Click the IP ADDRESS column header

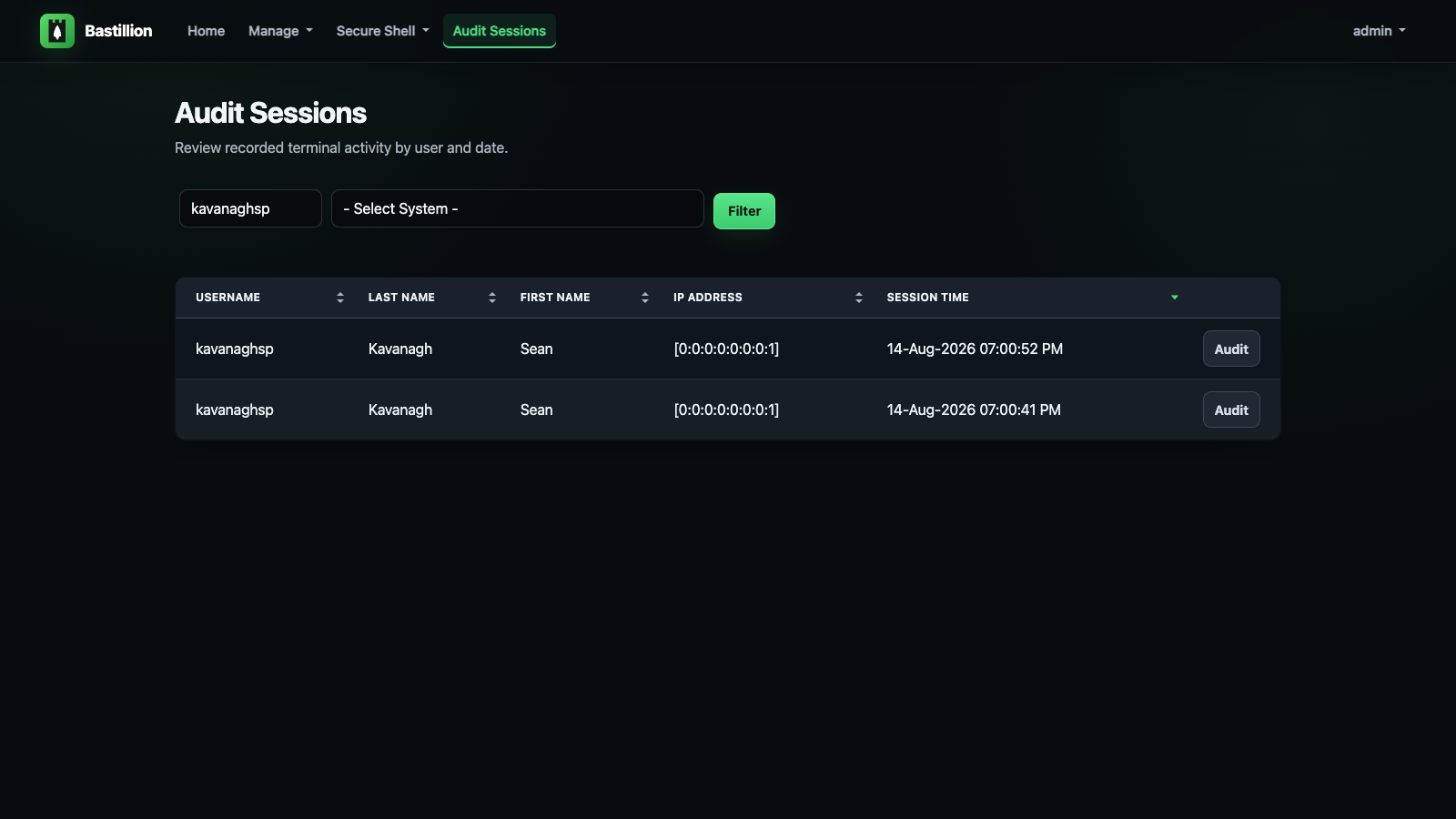pyautogui.click(x=708, y=298)
